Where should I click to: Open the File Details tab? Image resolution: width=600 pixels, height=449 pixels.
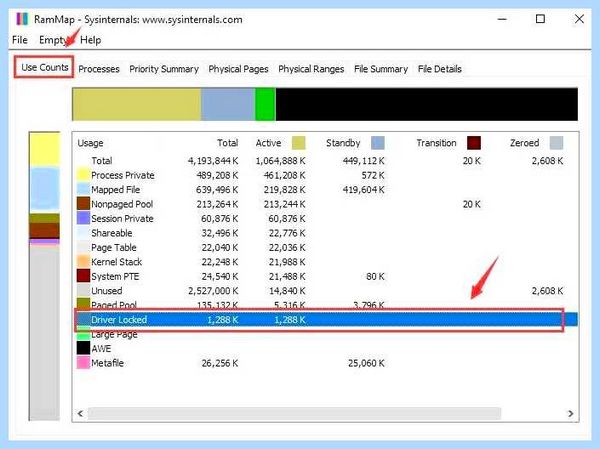[440, 69]
